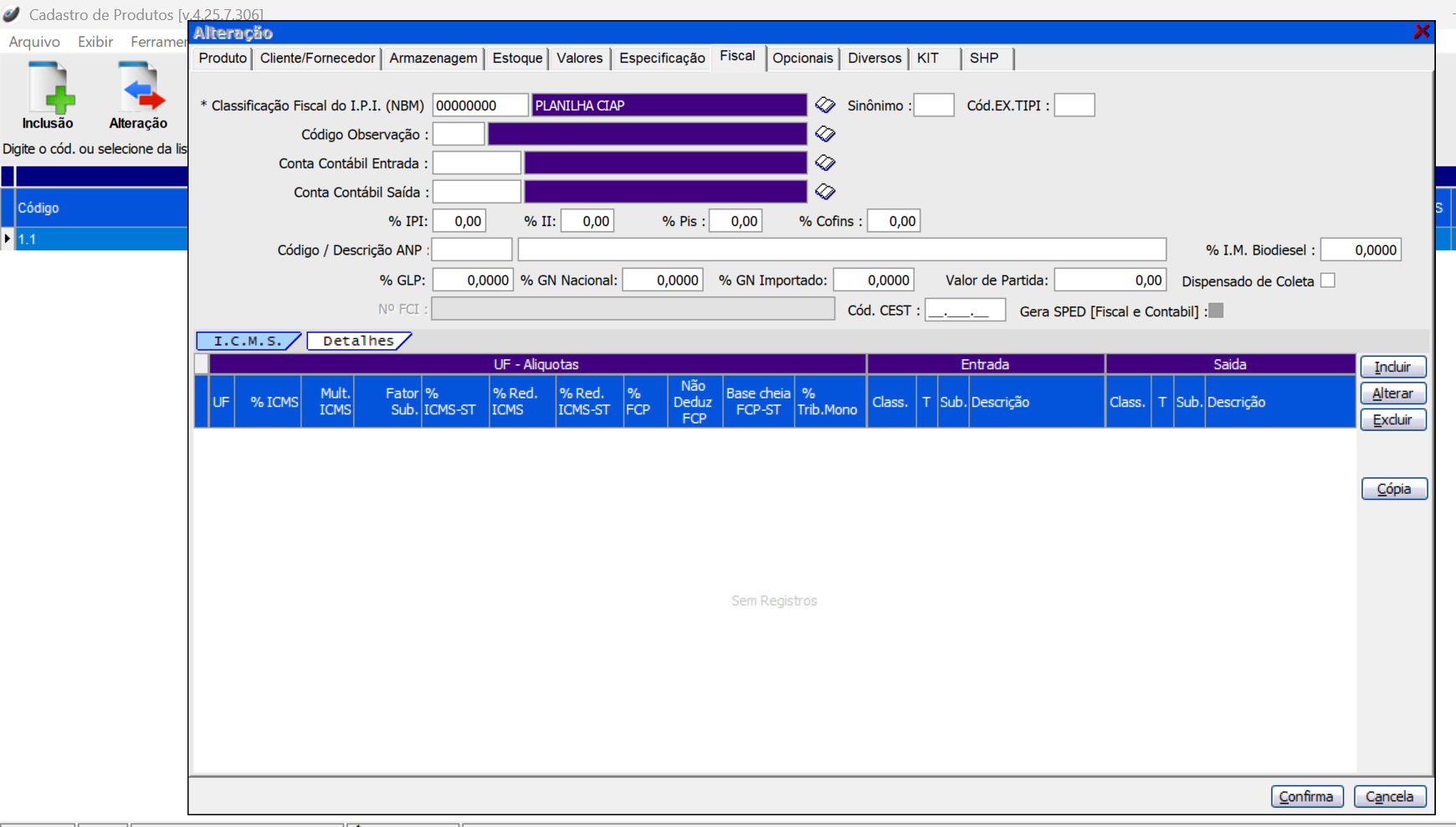Open lookup for Classificação Fiscal NBM
The height and width of the screenshot is (827, 1456).
coord(825,105)
